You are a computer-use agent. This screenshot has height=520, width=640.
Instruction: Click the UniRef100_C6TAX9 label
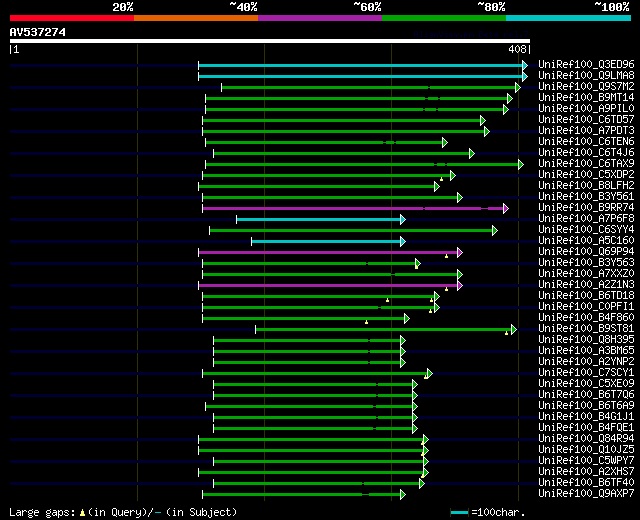(586, 164)
